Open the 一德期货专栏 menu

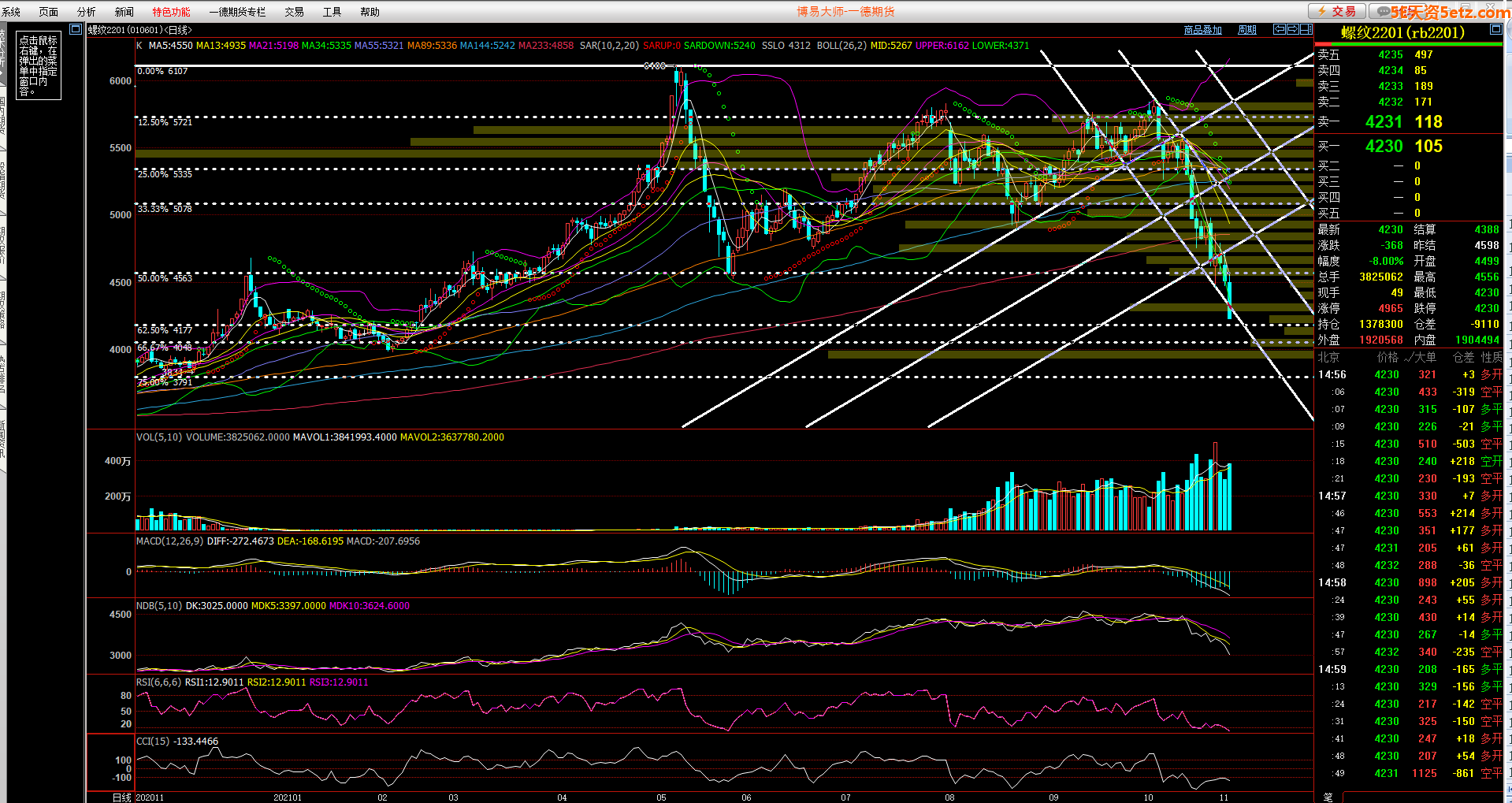click(237, 12)
